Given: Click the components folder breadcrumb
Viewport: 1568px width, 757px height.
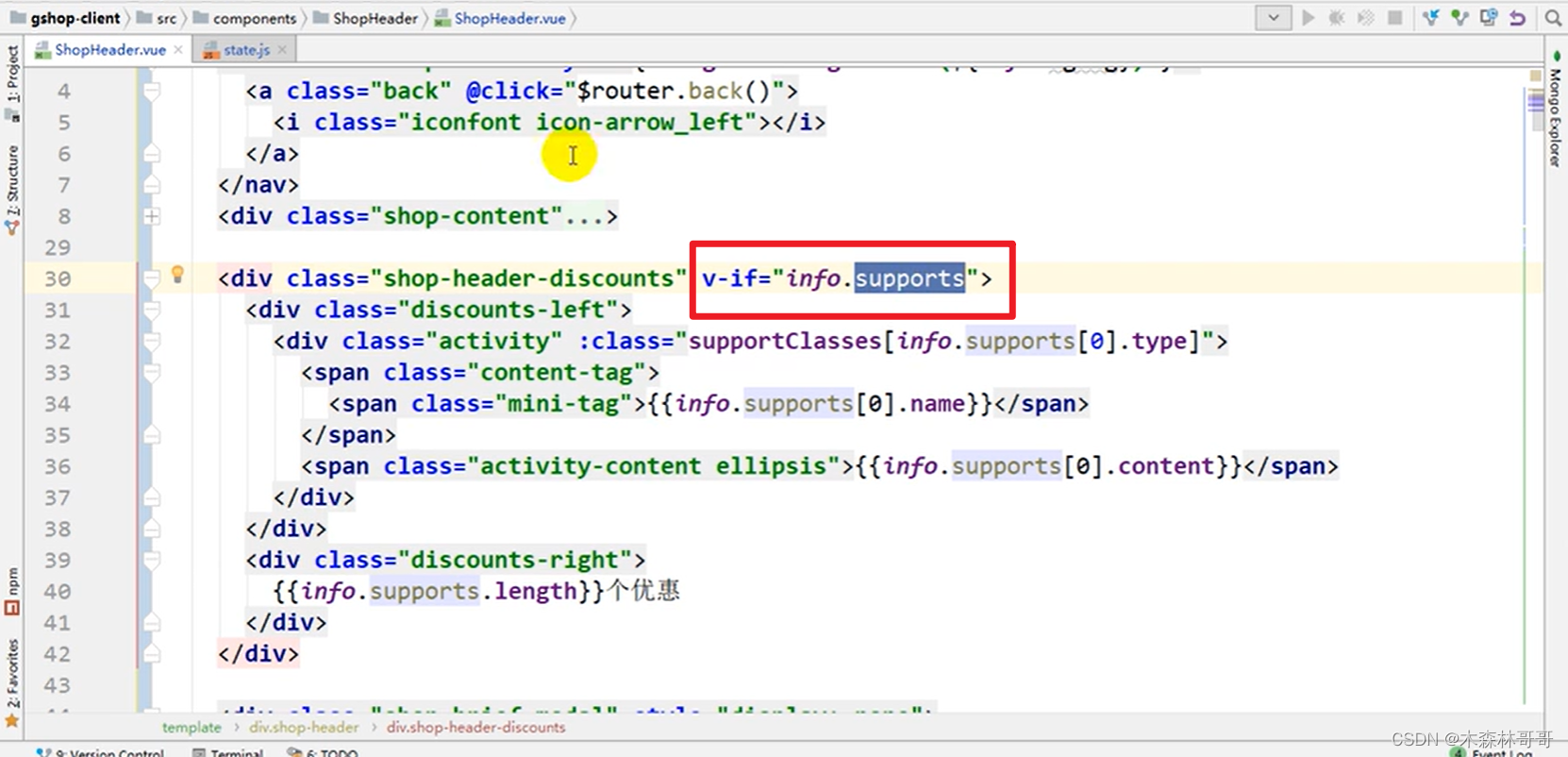Looking at the screenshot, I should (x=244, y=18).
